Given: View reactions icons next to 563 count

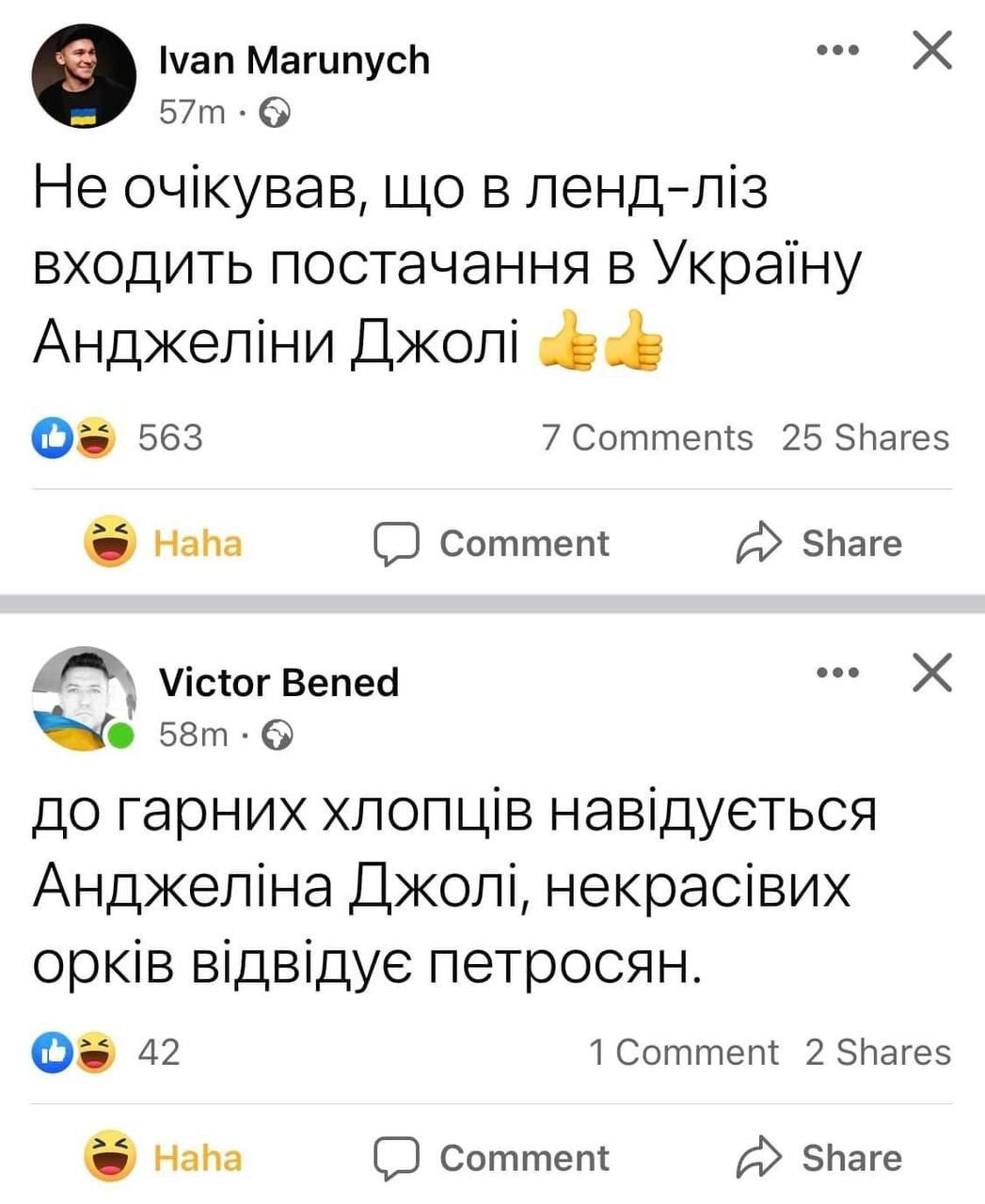Looking at the screenshot, I should pyautogui.click(x=72, y=436).
